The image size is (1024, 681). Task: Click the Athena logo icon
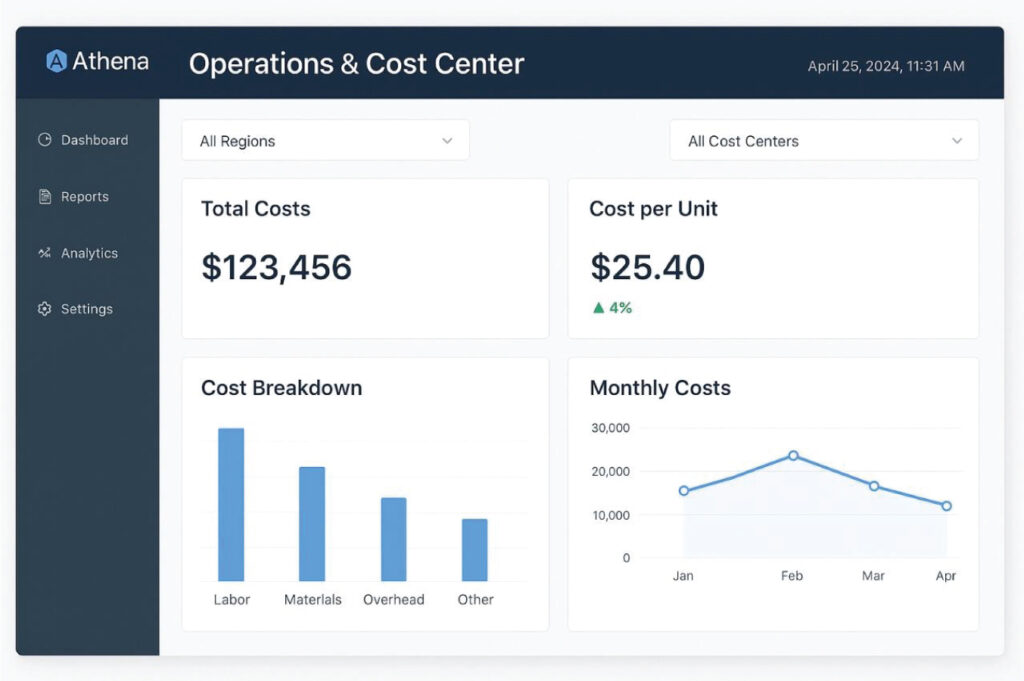[x=57, y=62]
